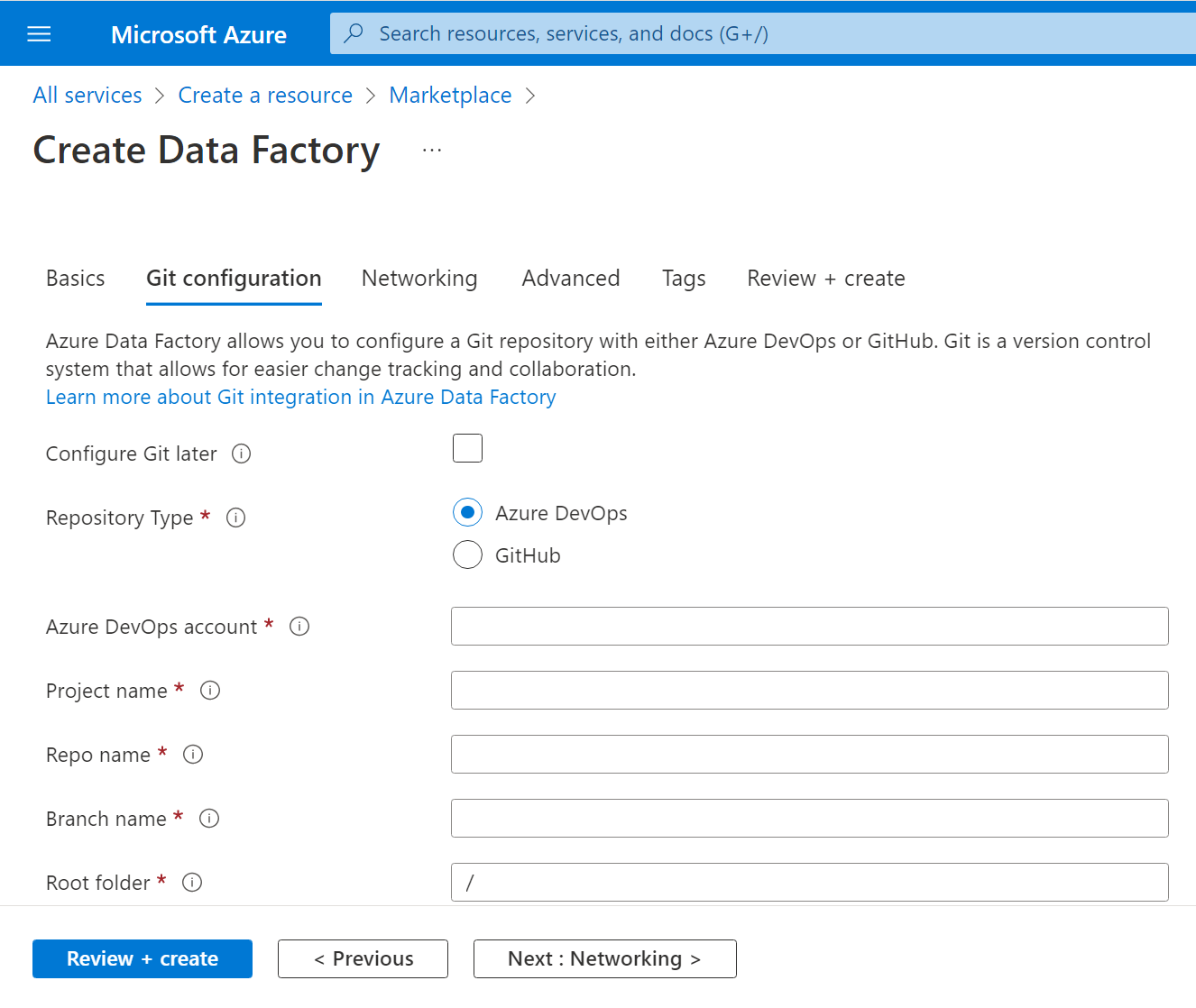
Task: Focus the Search resources, services, and docs box
Action: coord(762,33)
